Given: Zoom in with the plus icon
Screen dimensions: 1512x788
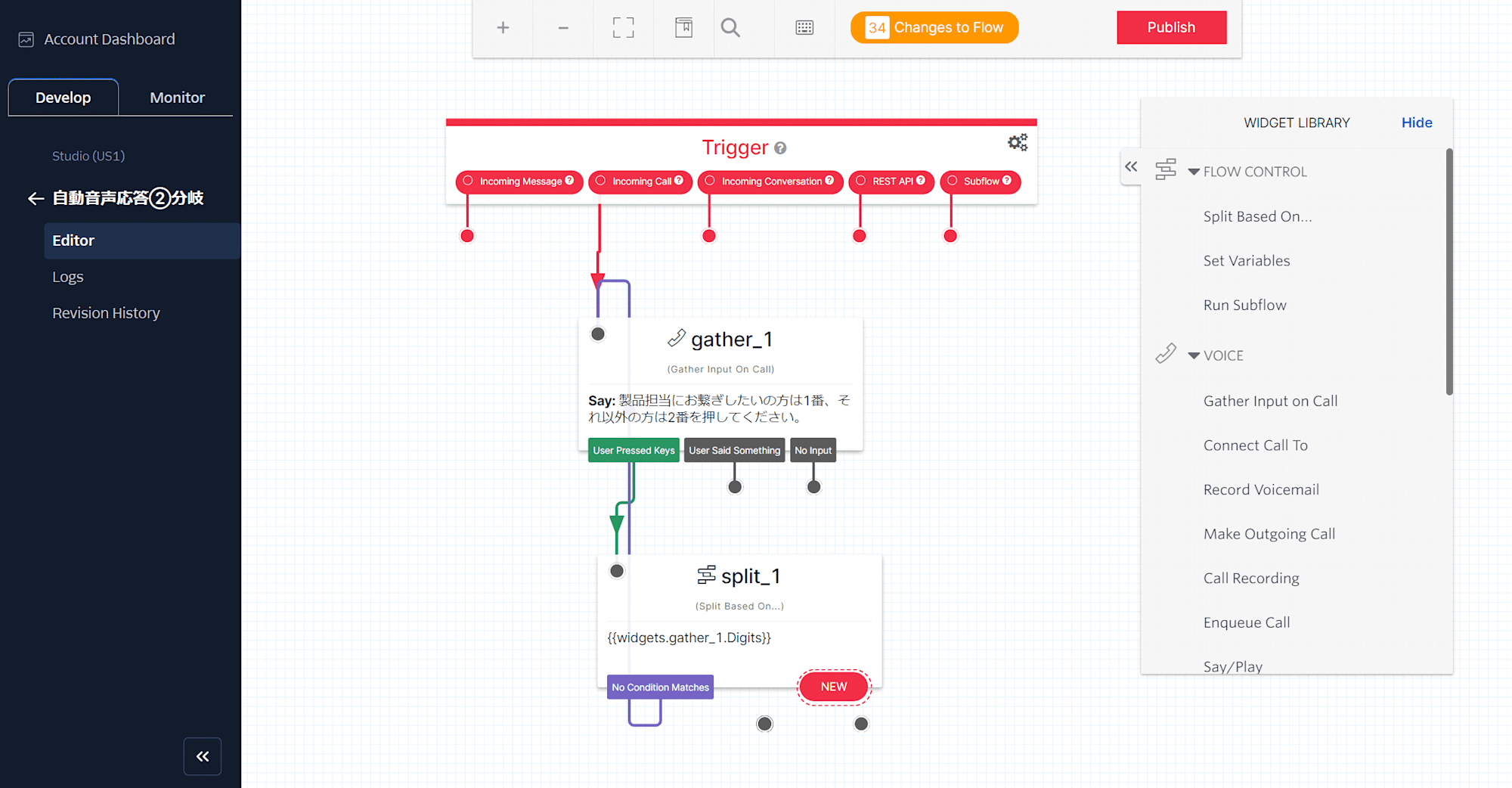Looking at the screenshot, I should click(x=503, y=28).
